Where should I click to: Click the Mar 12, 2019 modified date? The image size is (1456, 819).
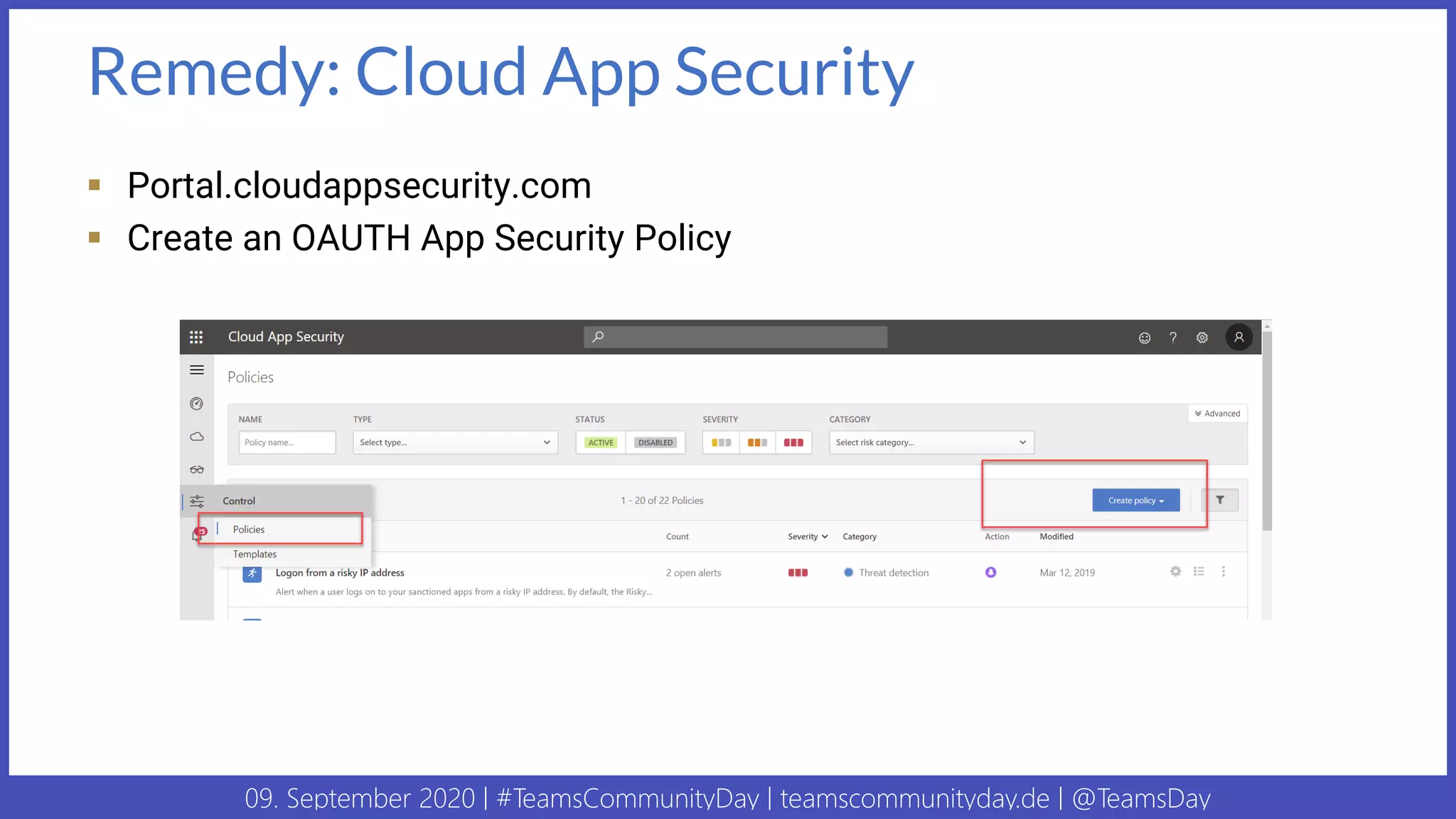[1067, 573]
